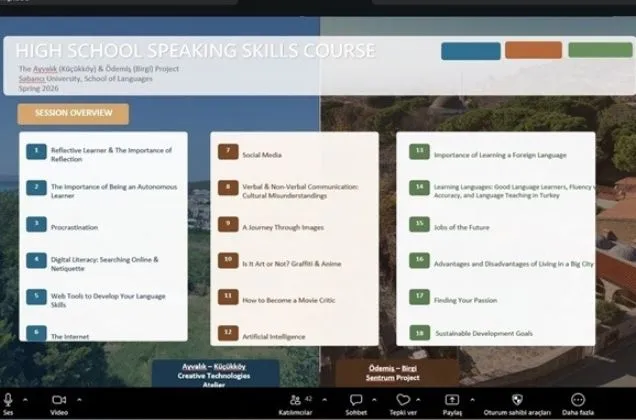
Task: Expand arrow next to Katılımcılar
Action: [x=324, y=400]
